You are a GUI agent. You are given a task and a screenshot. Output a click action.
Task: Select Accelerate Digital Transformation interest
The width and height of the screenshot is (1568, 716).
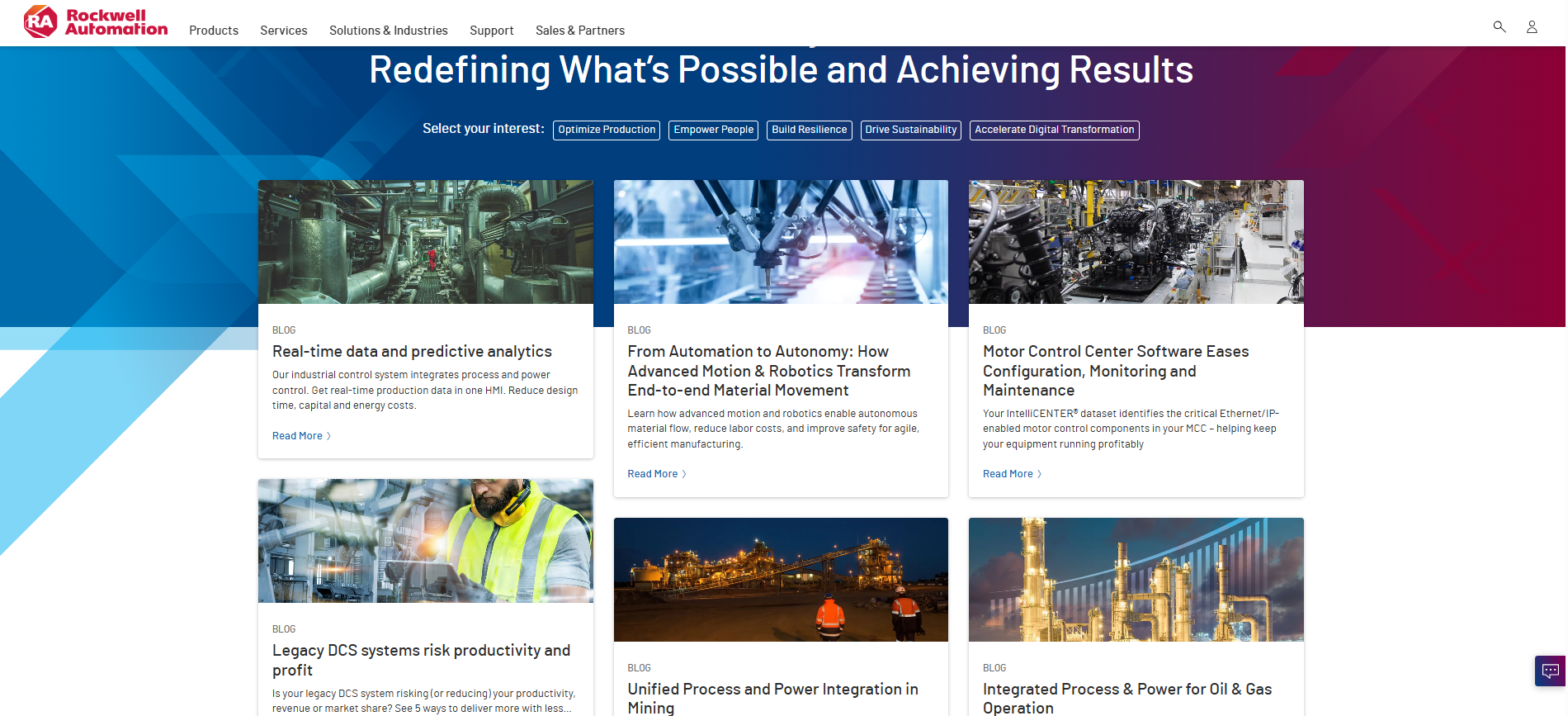[1055, 130]
